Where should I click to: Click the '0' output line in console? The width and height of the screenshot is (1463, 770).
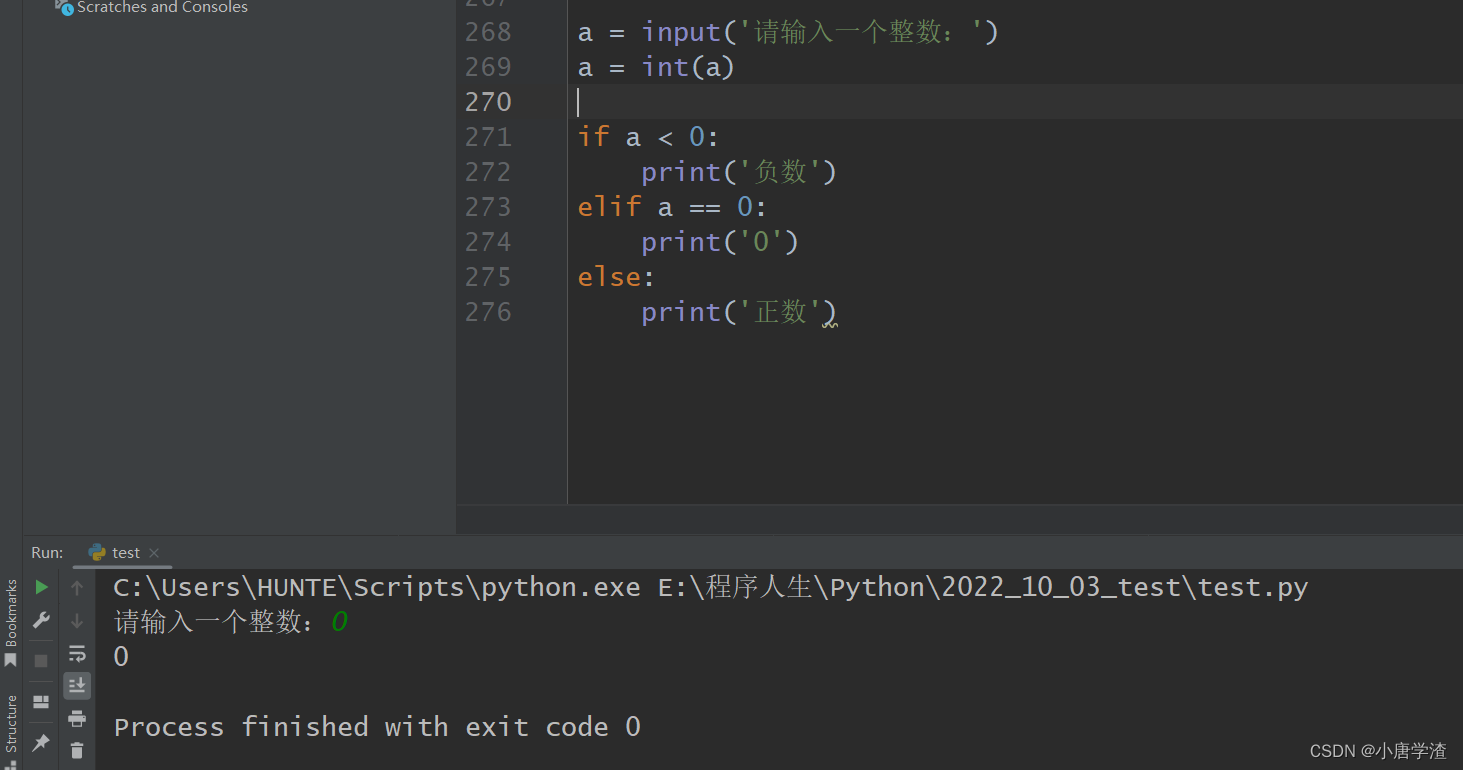tap(121, 657)
